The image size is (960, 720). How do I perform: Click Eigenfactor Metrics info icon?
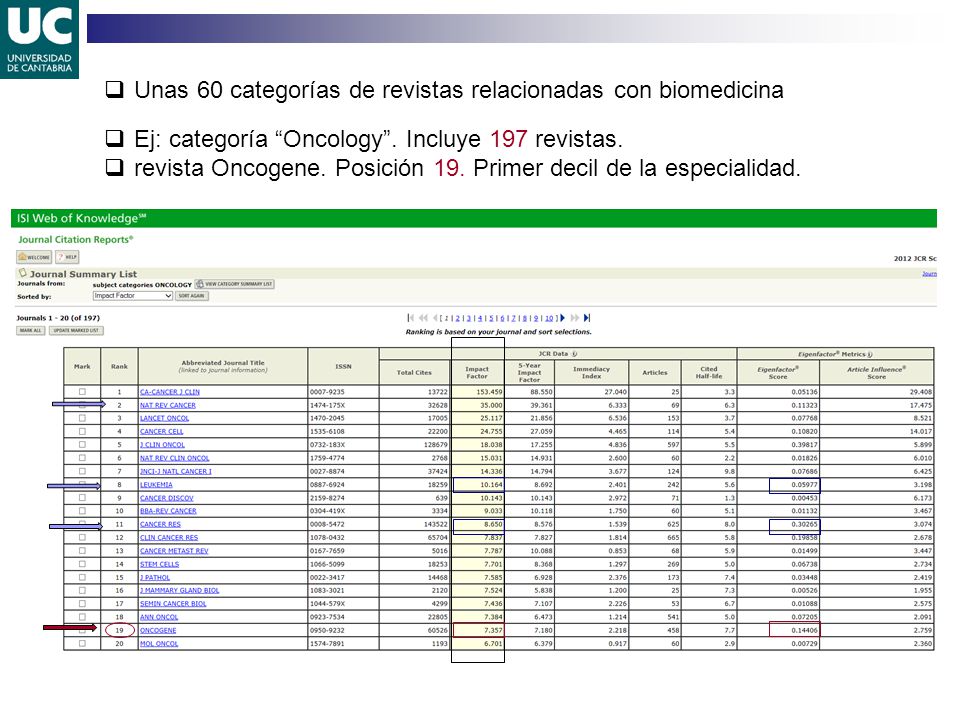point(870,354)
